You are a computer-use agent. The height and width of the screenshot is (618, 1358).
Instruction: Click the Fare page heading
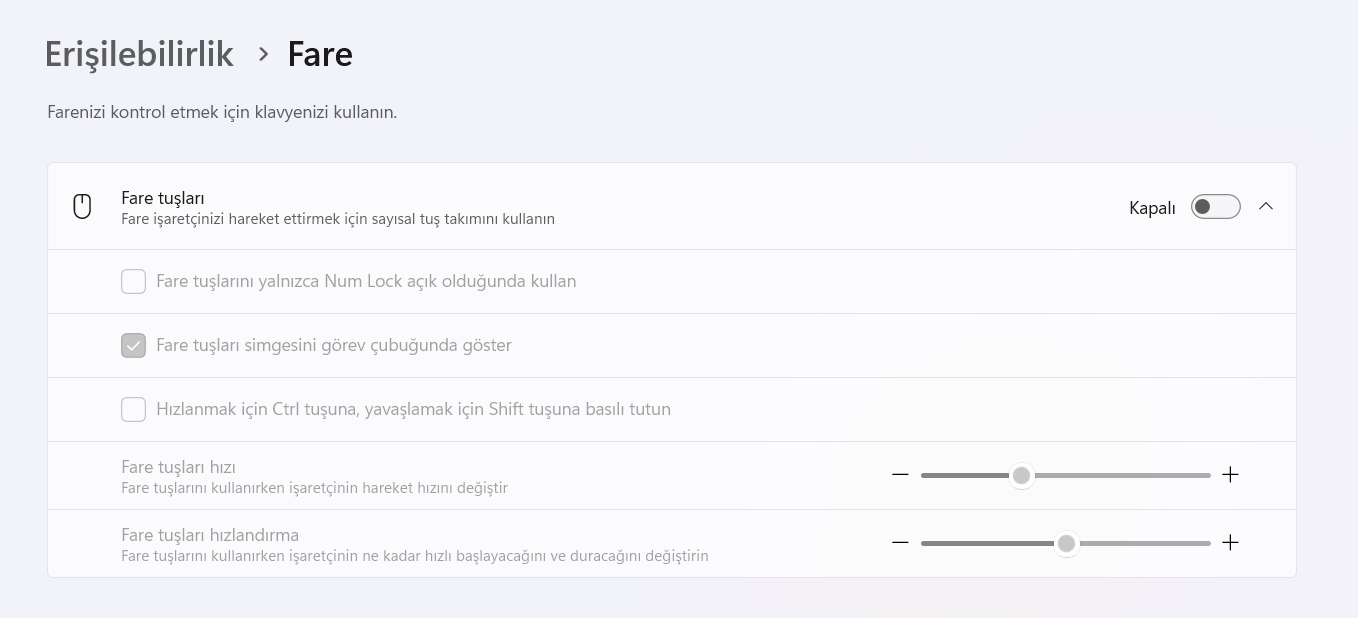coord(320,54)
